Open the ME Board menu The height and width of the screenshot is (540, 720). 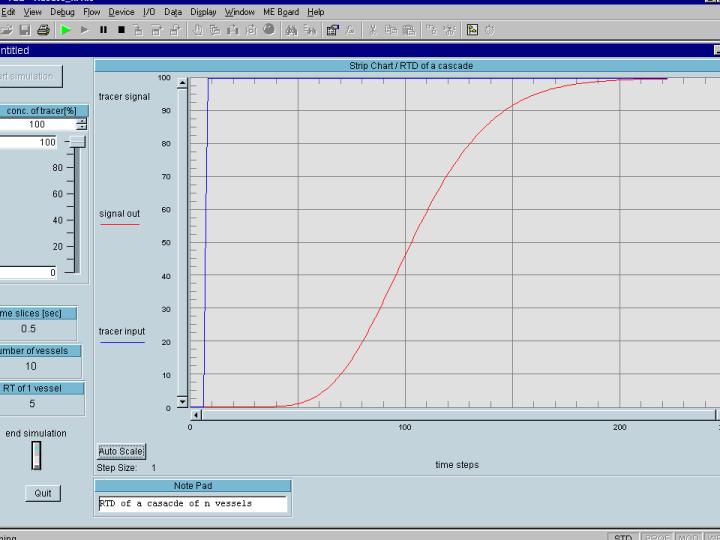[281, 12]
